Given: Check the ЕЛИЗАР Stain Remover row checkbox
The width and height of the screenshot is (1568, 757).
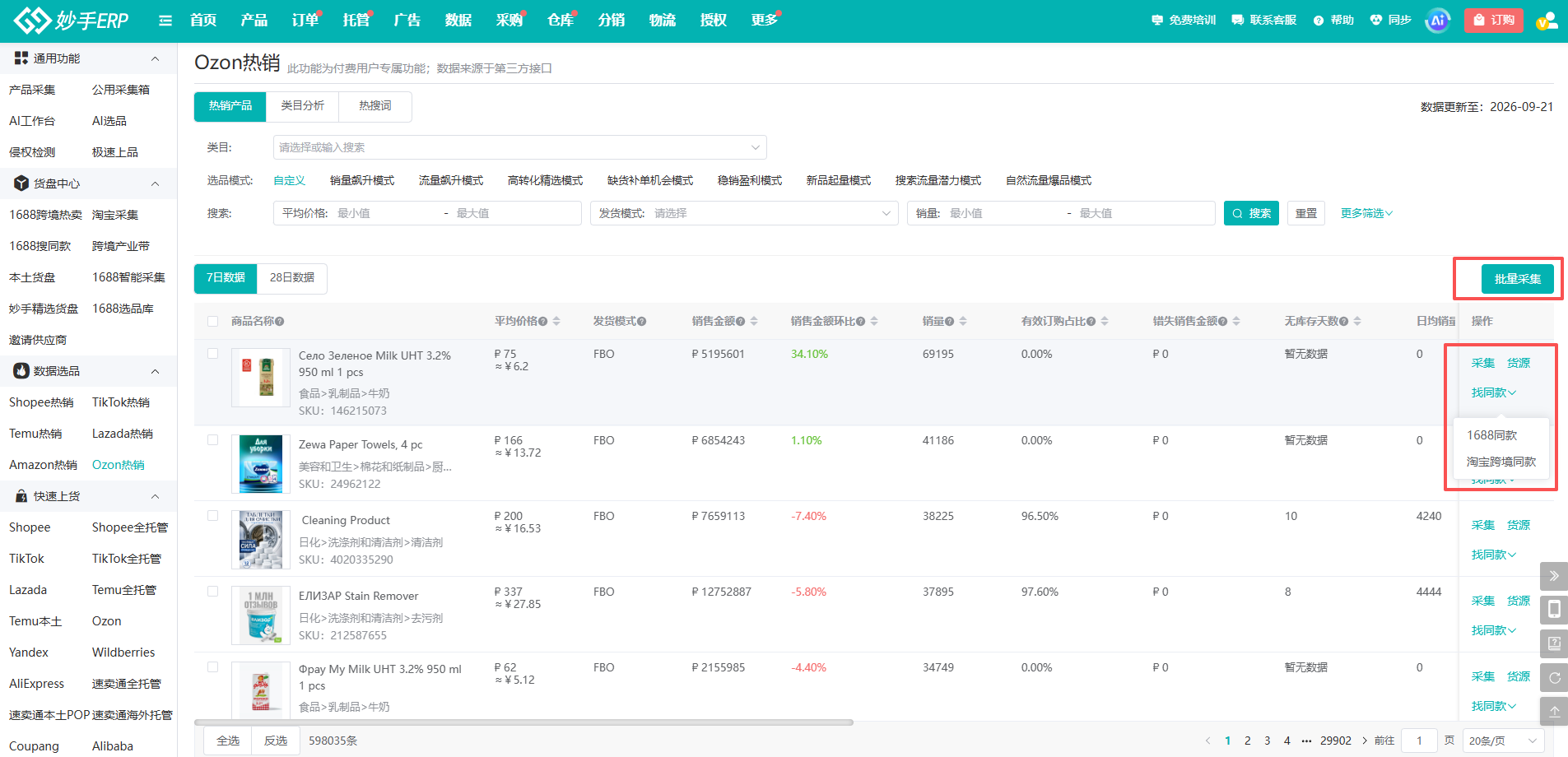Looking at the screenshot, I should [213, 592].
